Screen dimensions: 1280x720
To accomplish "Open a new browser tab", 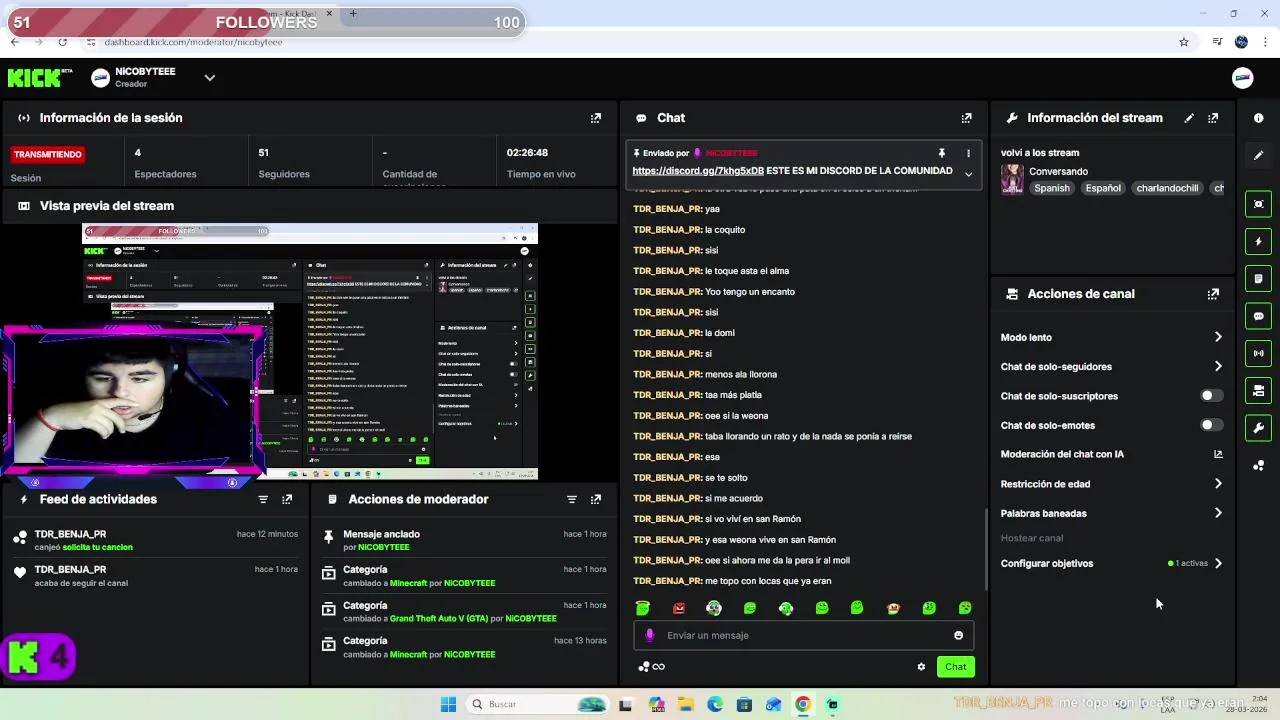I will (353, 13).
